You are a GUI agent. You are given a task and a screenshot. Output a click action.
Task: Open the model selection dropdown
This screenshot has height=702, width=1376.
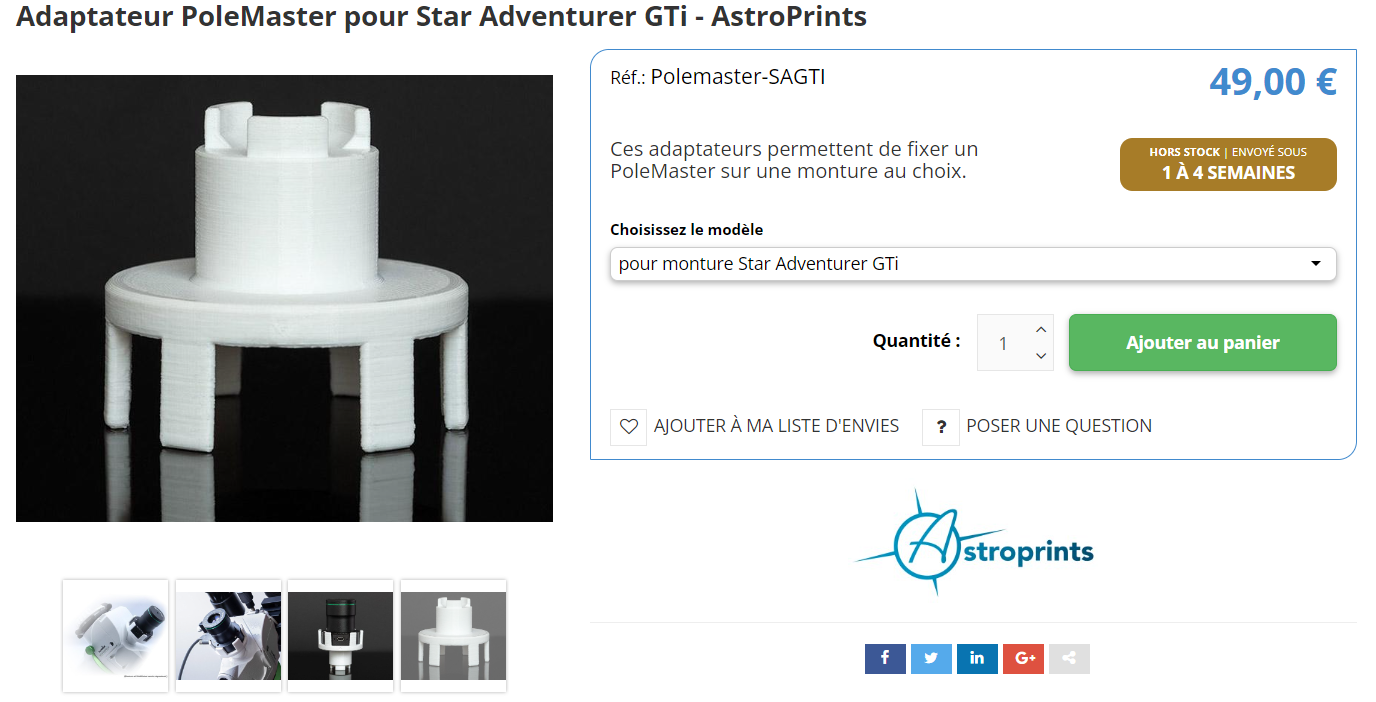(973, 264)
